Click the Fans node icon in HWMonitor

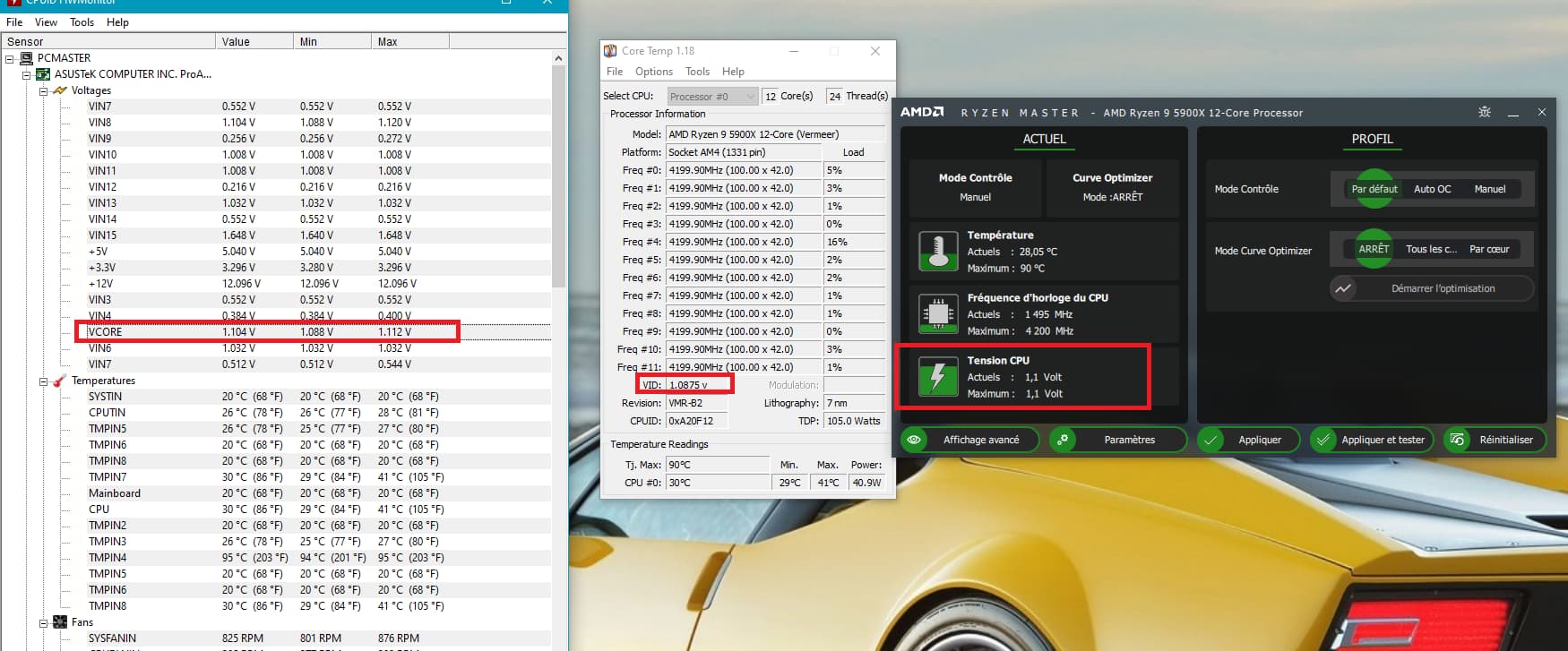[x=60, y=622]
